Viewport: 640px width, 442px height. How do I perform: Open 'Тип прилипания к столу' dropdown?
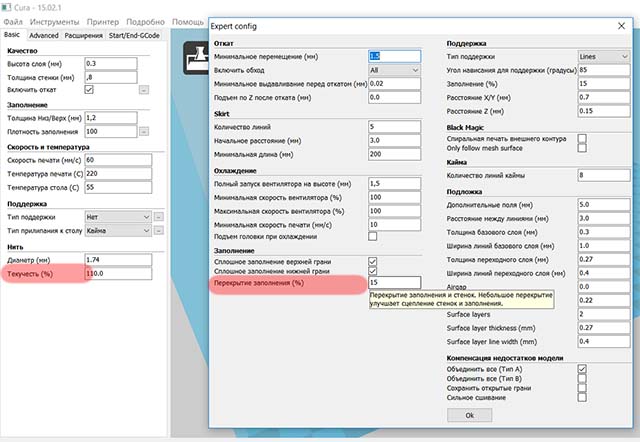tap(116, 230)
